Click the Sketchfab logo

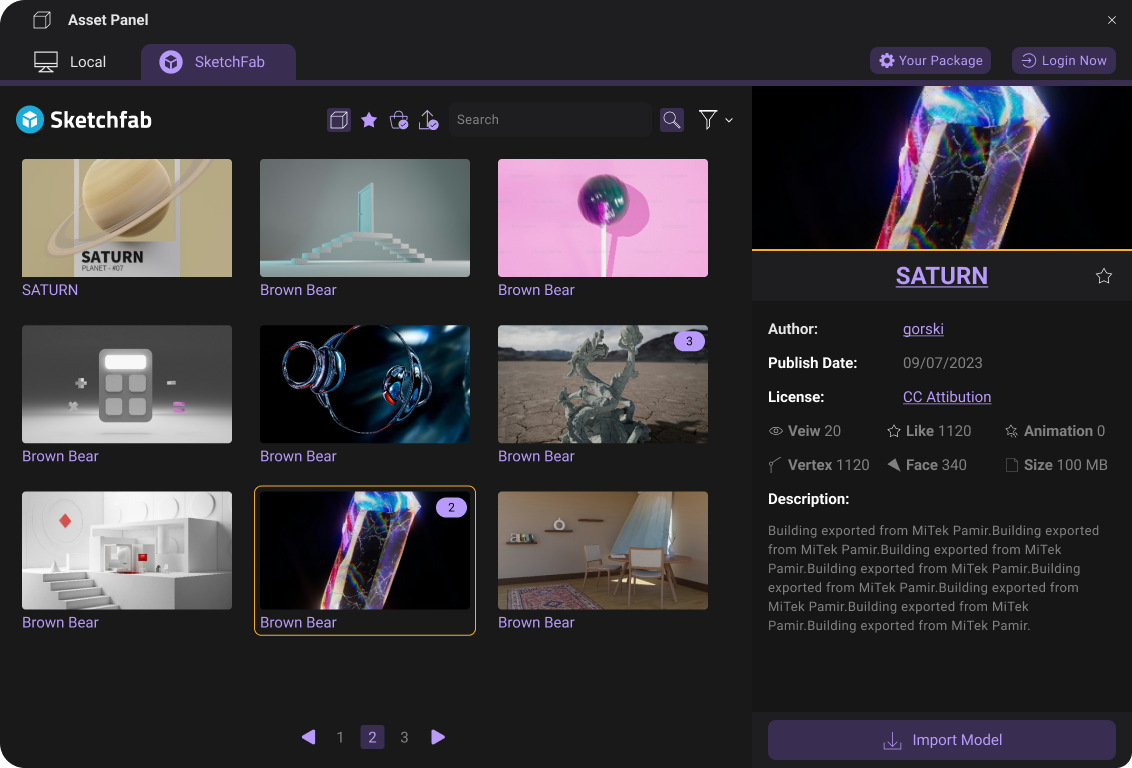pos(84,120)
